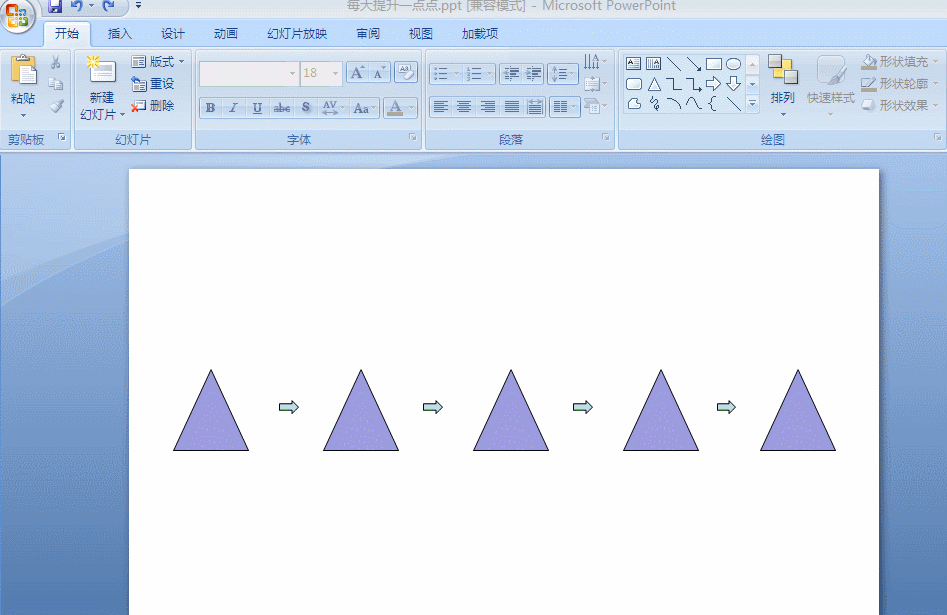Click the format painter brush icon

click(56, 106)
